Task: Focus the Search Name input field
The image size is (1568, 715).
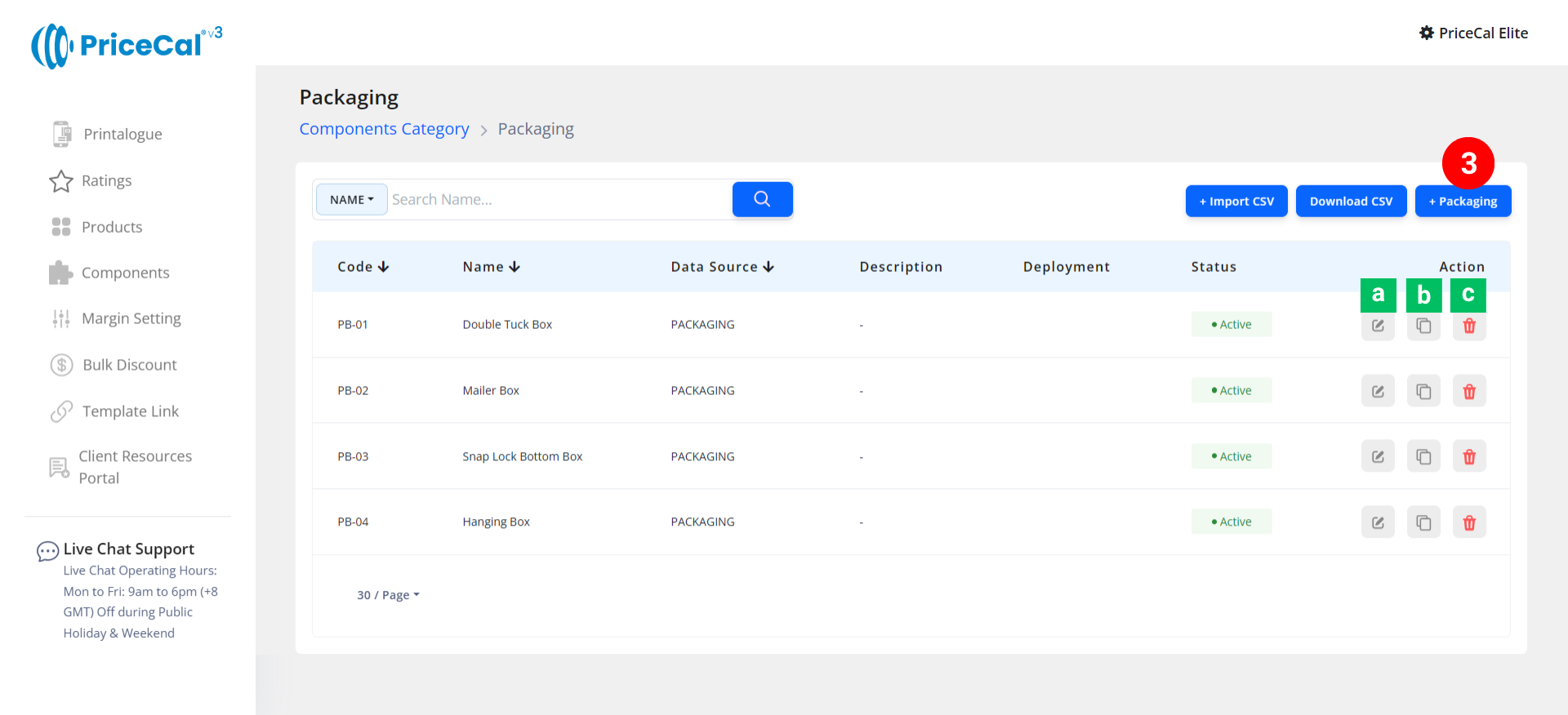Action: pyautogui.click(x=559, y=199)
